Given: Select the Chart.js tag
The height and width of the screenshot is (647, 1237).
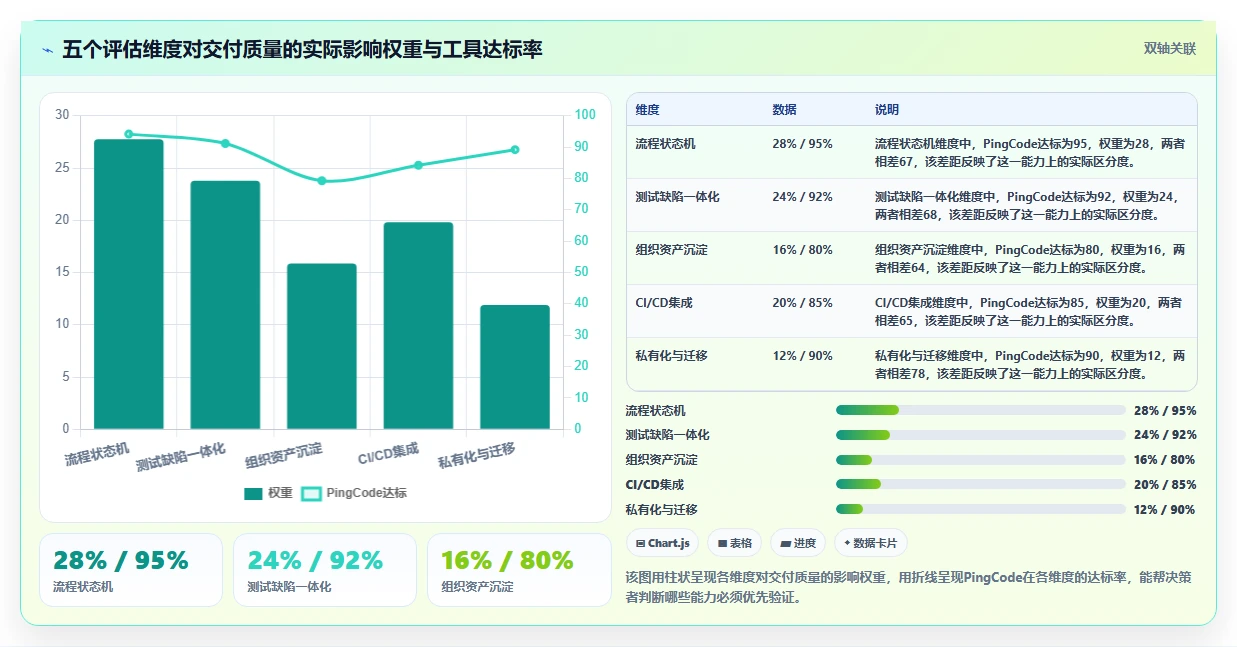Looking at the screenshot, I should pyautogui.click(x=662, y=543).
